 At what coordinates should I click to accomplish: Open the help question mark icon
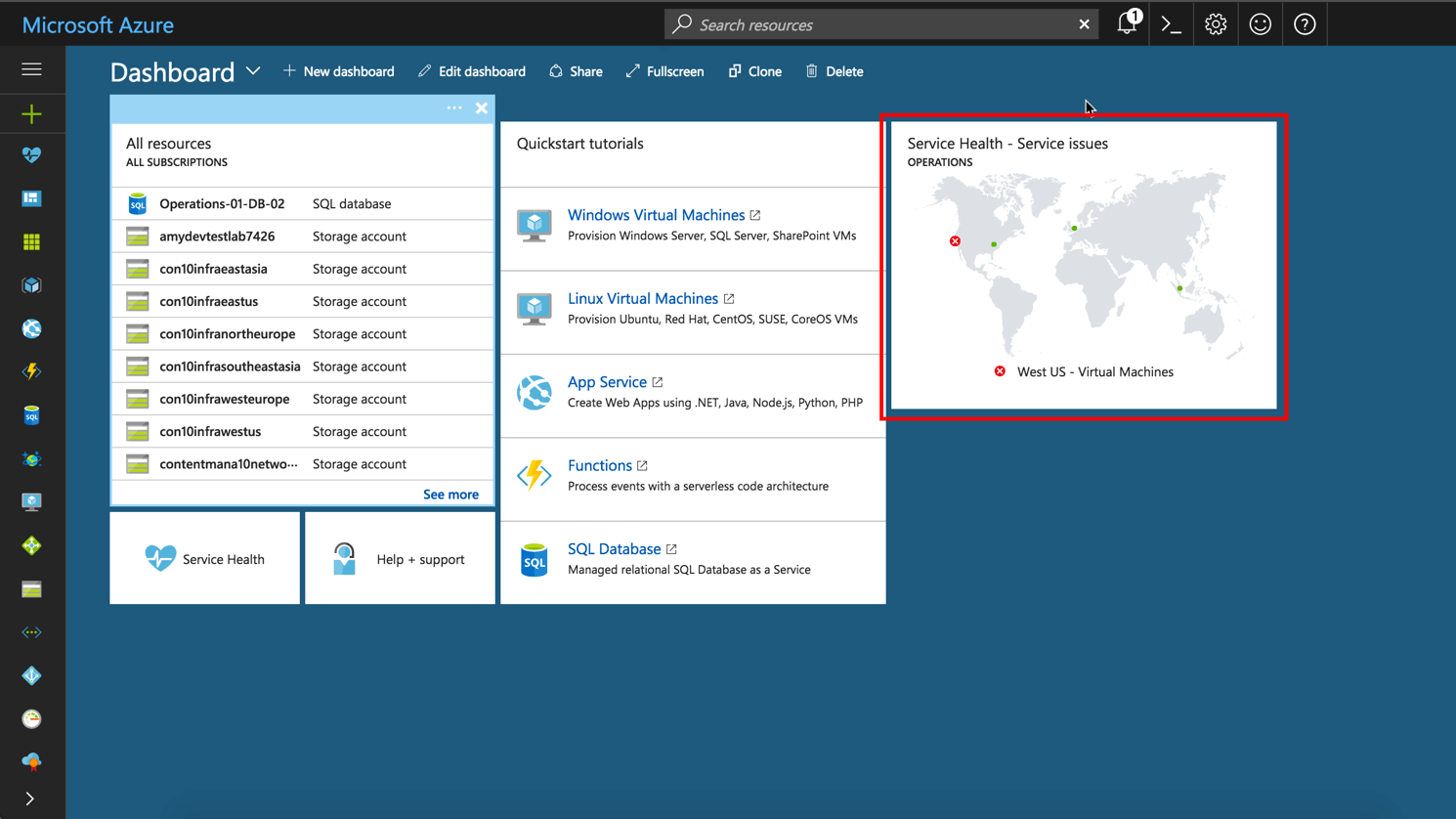click(1305, 24)
